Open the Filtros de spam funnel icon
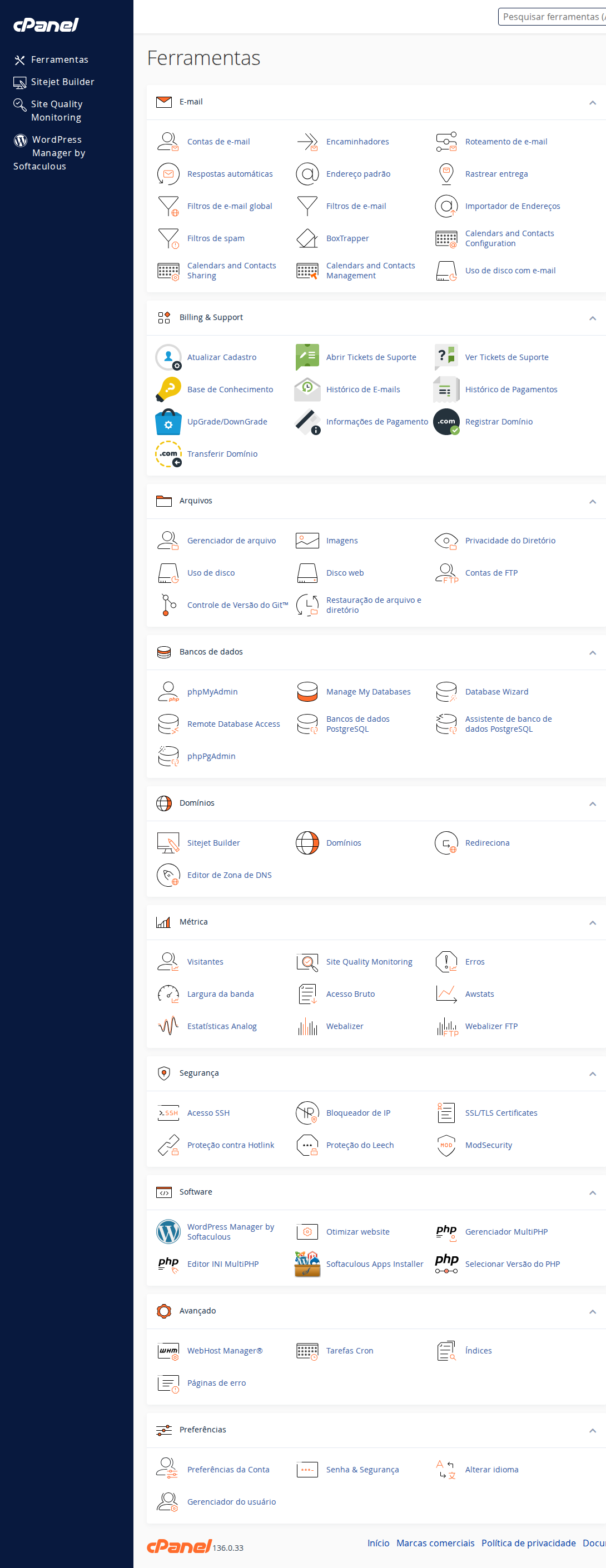Screen dimensions: 606x1568 coord(168,238)
